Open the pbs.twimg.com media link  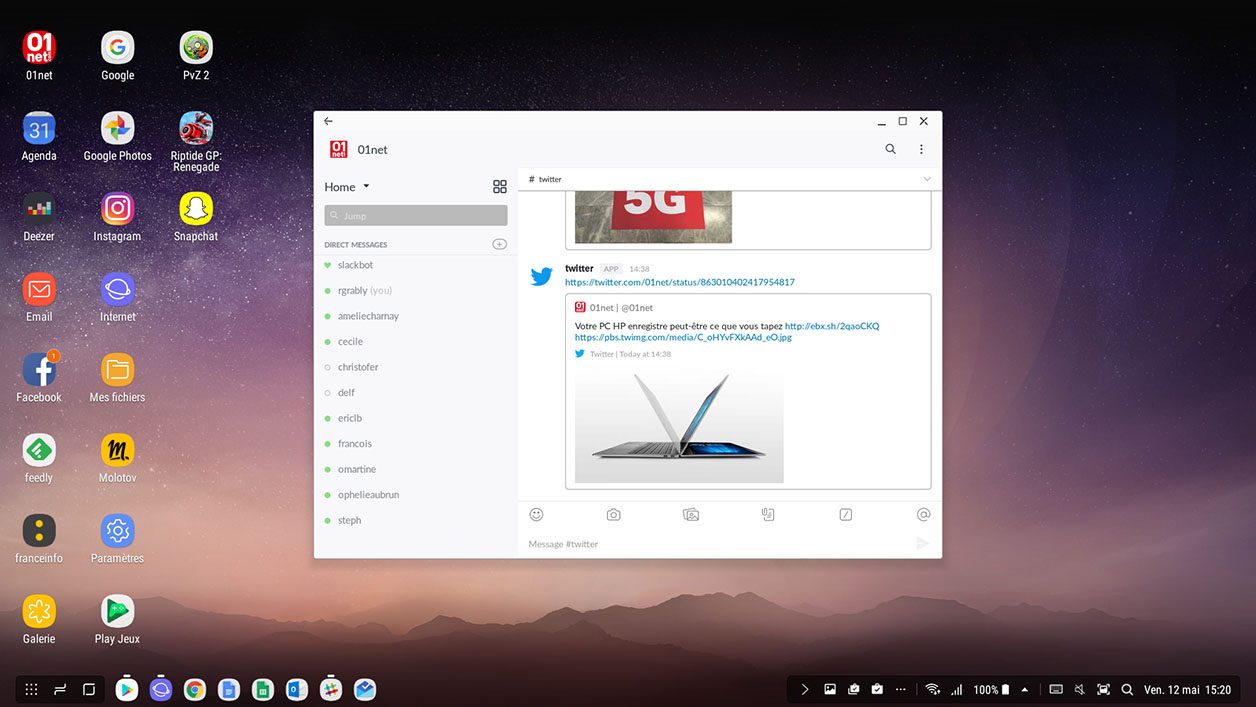(683, 337)
